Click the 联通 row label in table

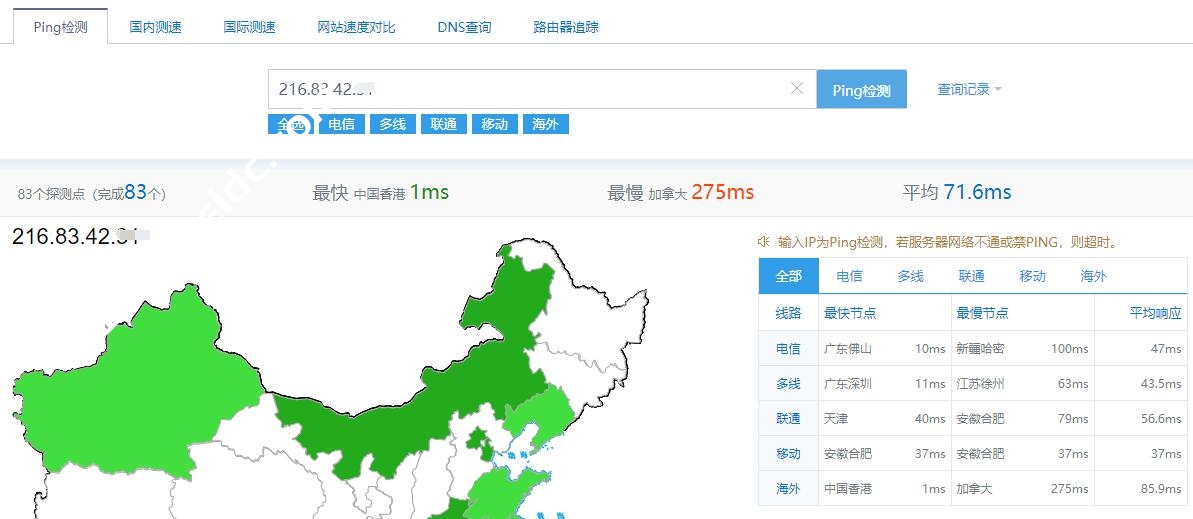788,419
